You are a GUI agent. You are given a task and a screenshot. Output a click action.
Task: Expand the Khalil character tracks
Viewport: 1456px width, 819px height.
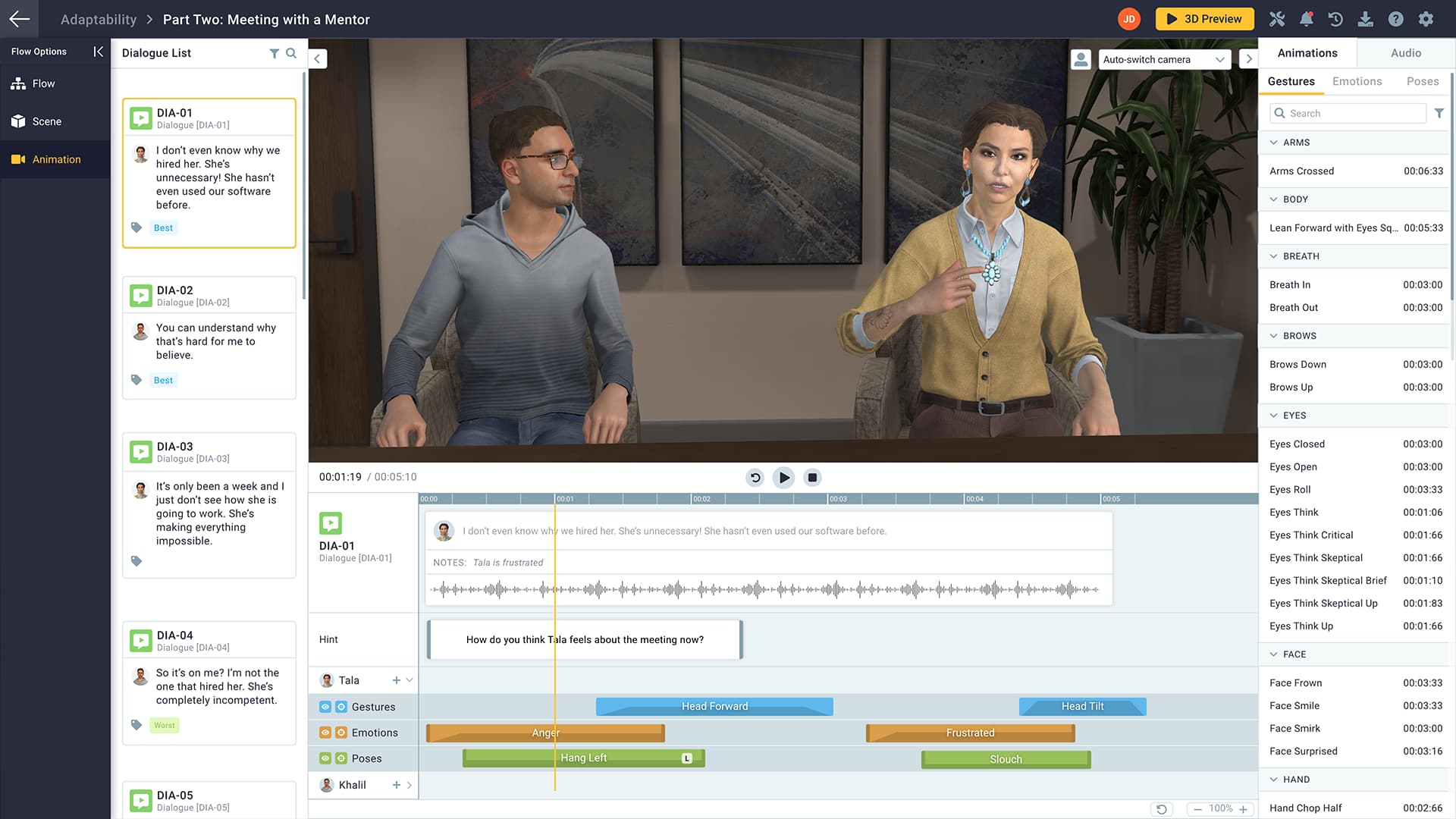point(409,785)
